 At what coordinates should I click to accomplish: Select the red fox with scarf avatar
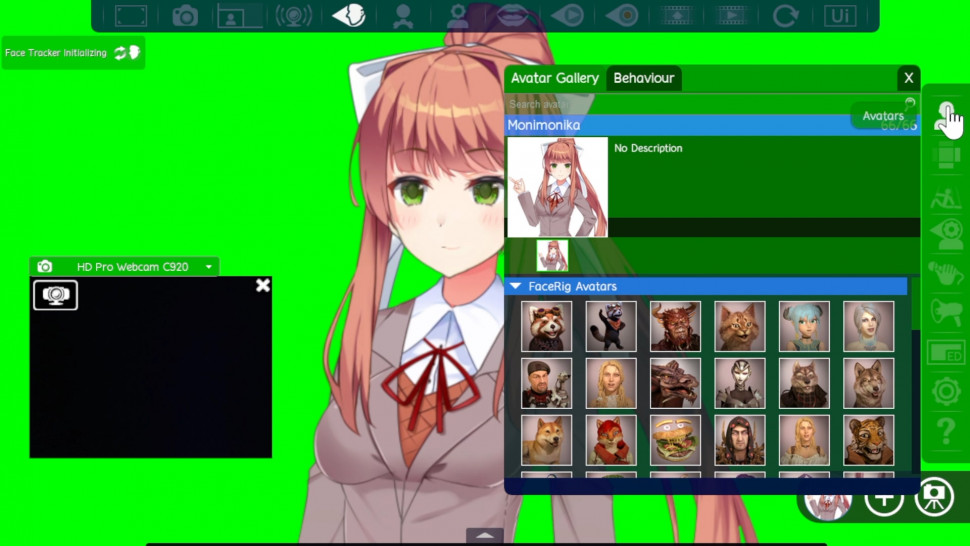611,440
